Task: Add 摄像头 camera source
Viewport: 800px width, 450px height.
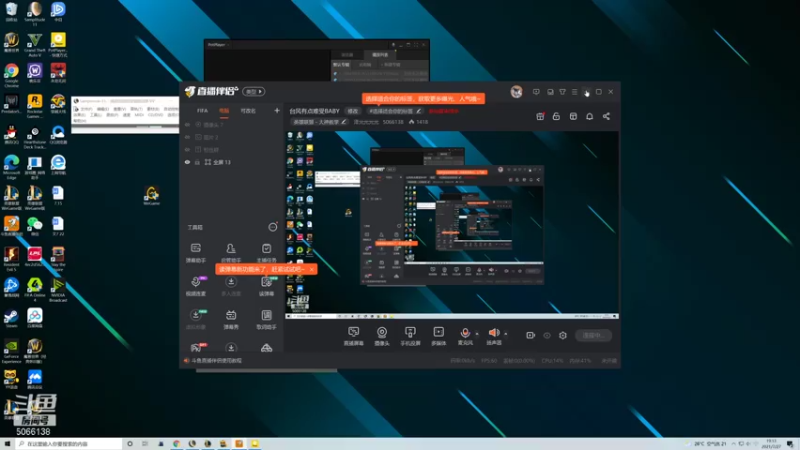Action: pyautogui.click(x=382, y=336)
